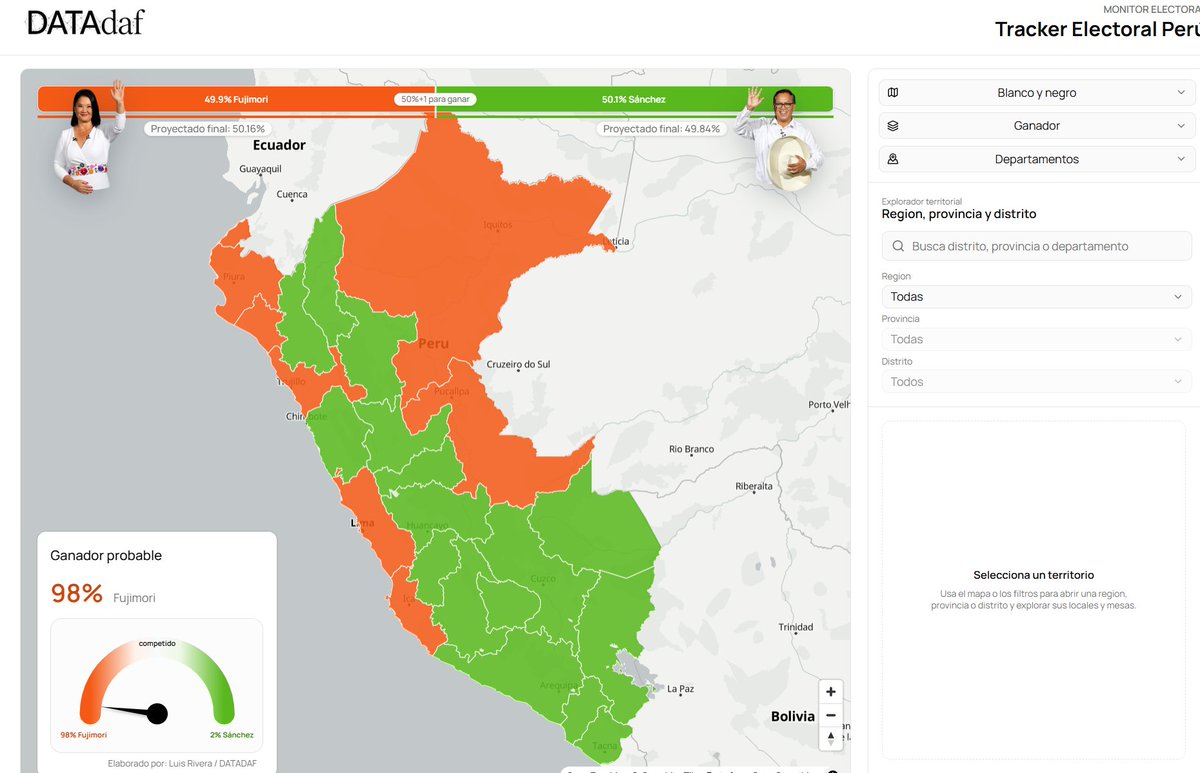Click the La Paz city label
Screen dimensions: 1200x773
point(680,689)
